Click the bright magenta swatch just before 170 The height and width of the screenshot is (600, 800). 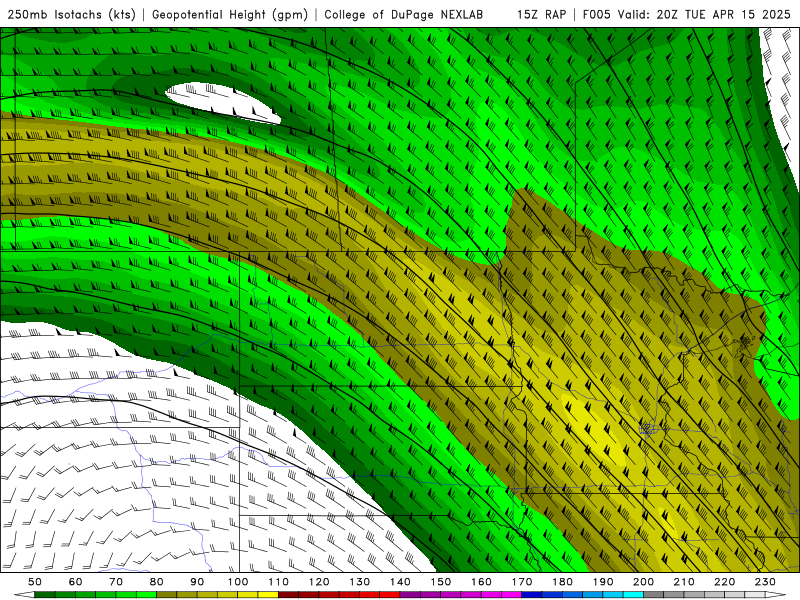[x=512, y=595]
